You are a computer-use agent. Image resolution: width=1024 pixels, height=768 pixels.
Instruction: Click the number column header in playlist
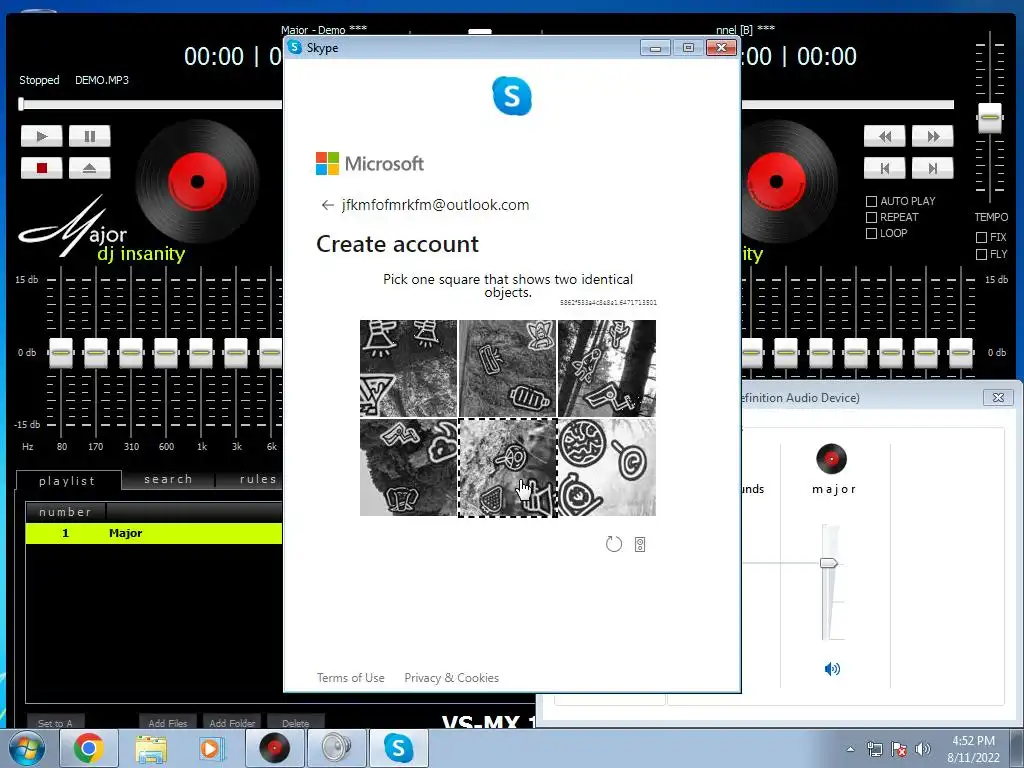pos(65,511)
